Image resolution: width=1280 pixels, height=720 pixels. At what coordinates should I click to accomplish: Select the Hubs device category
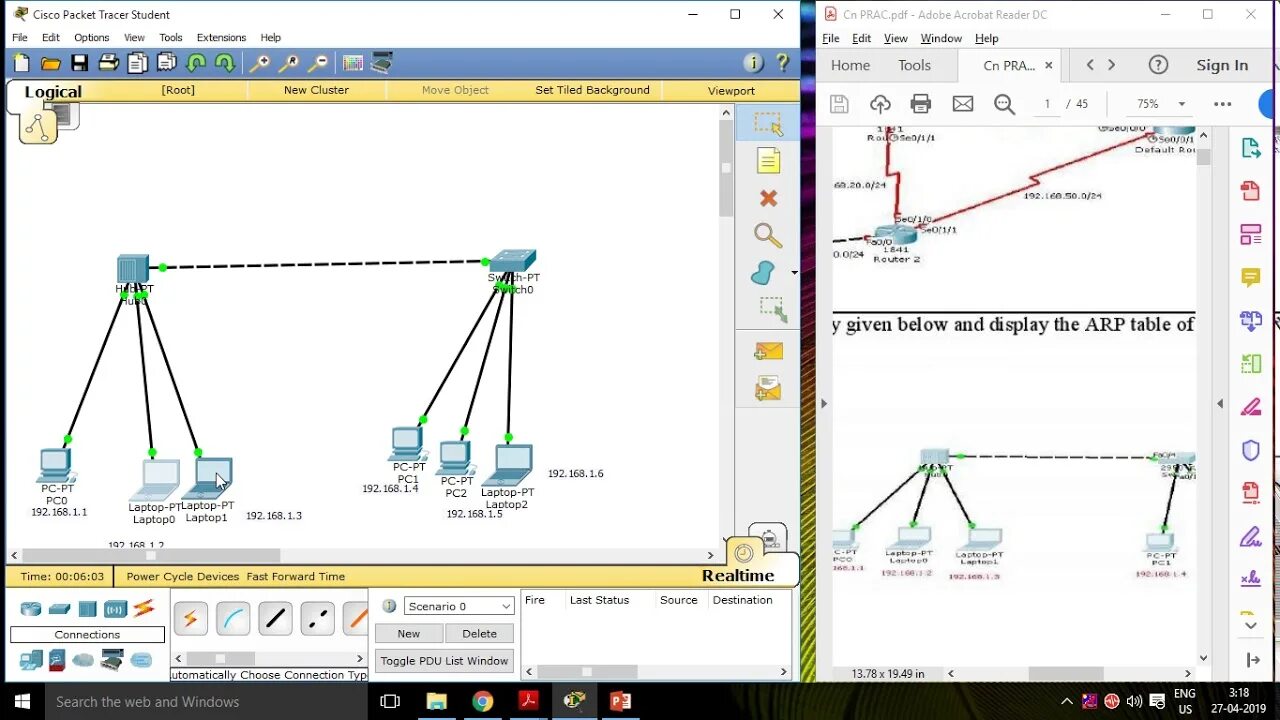click(87, 608)
